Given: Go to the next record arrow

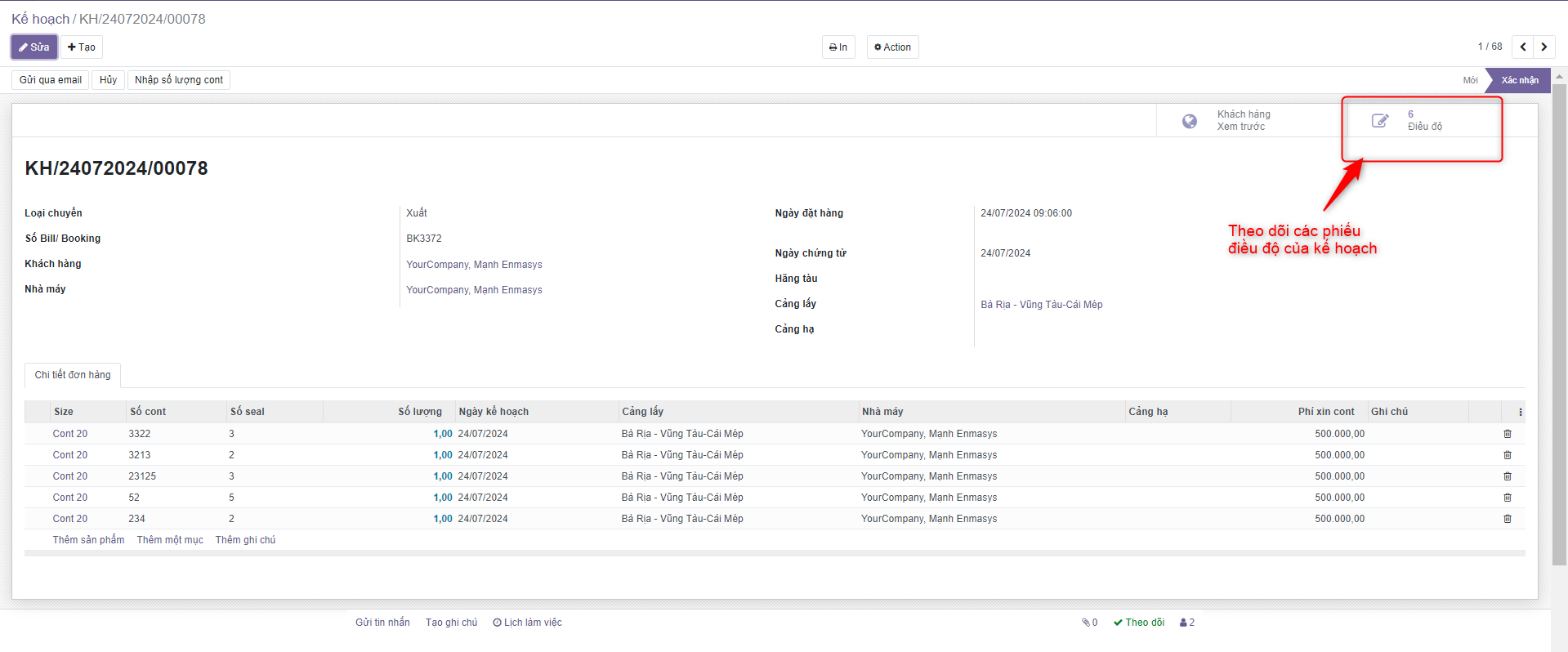Looking at the screenshot, I should (1543, 47).
